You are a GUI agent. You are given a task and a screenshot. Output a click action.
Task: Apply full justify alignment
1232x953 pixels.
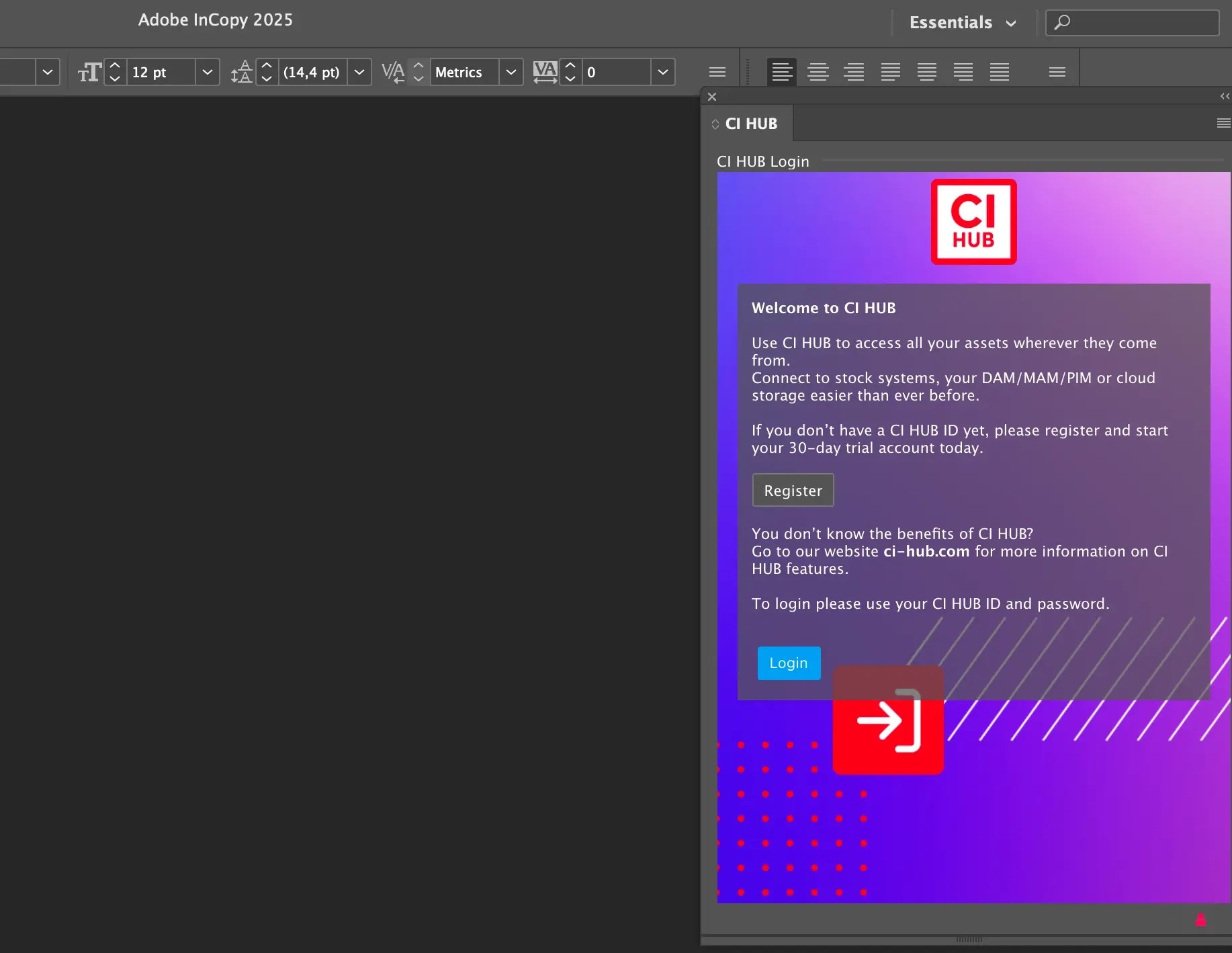(1000, 72)
